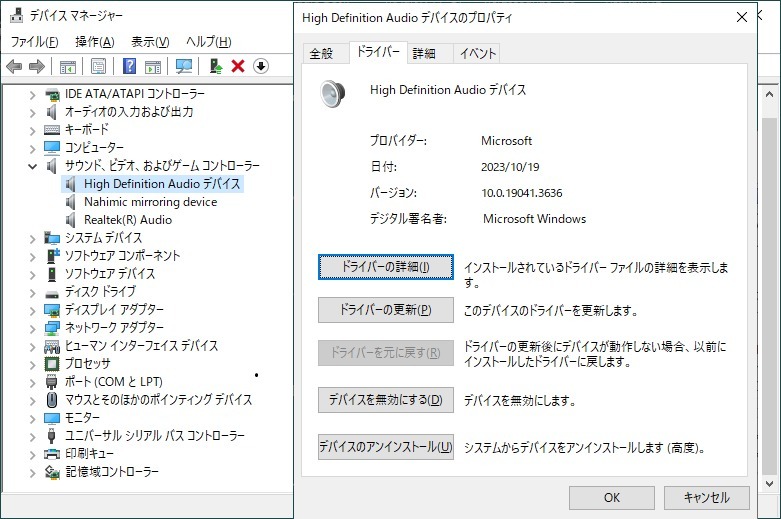Scan for hardware changes monitor icon
Screen dimensions: 781x519
coord(184,66)
